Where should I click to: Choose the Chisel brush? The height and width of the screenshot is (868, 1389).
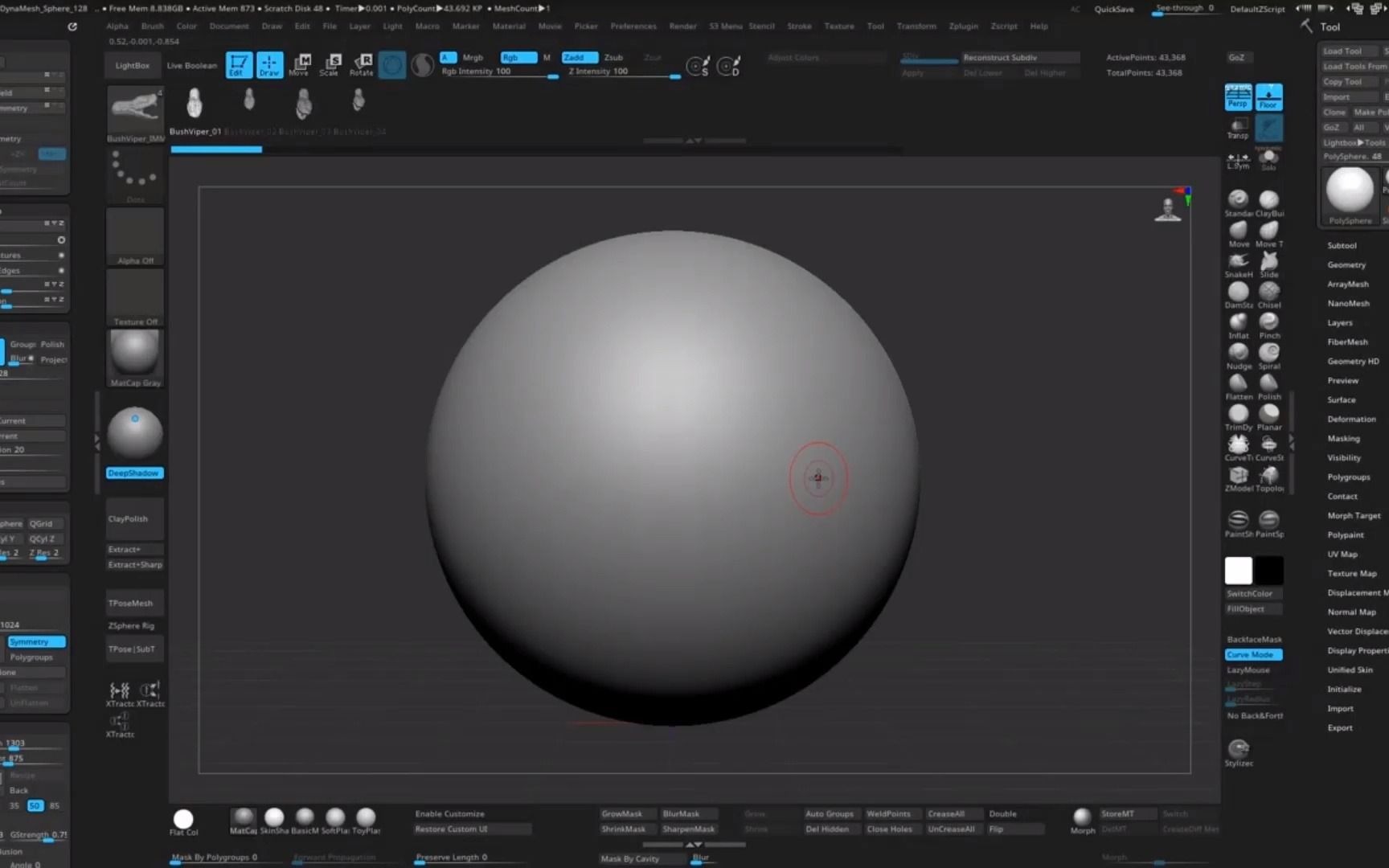[x=1269, y=295]
